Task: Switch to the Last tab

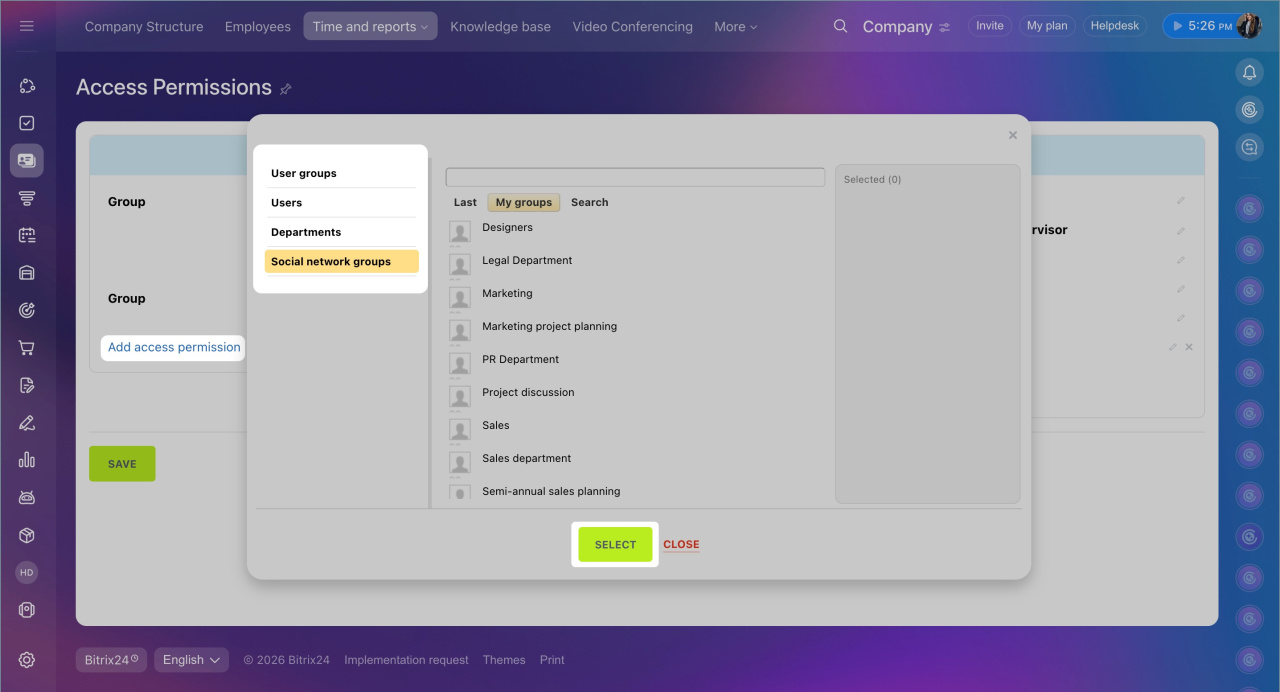Action: pyautogui.click(x=465, y=202)
